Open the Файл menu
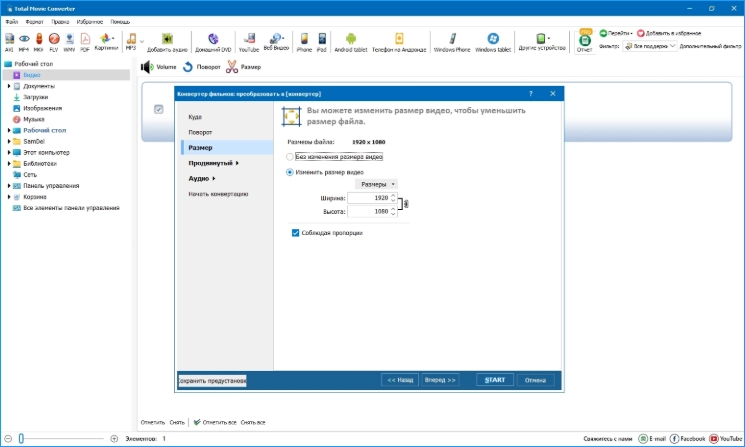 (11, 22)
